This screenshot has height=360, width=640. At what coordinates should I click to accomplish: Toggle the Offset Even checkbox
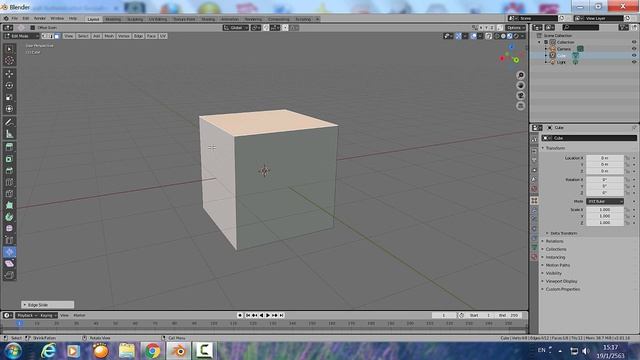(x=33, y=28)
